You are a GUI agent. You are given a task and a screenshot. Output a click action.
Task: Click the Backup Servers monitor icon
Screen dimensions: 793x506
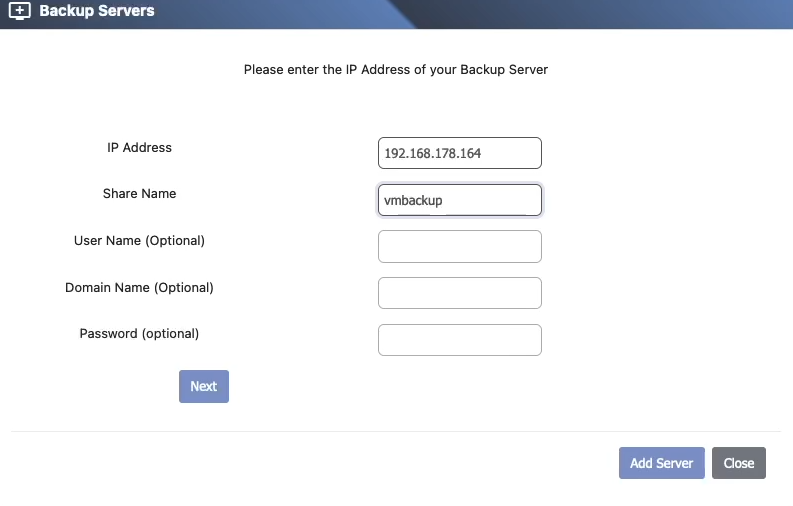(19, 12)
